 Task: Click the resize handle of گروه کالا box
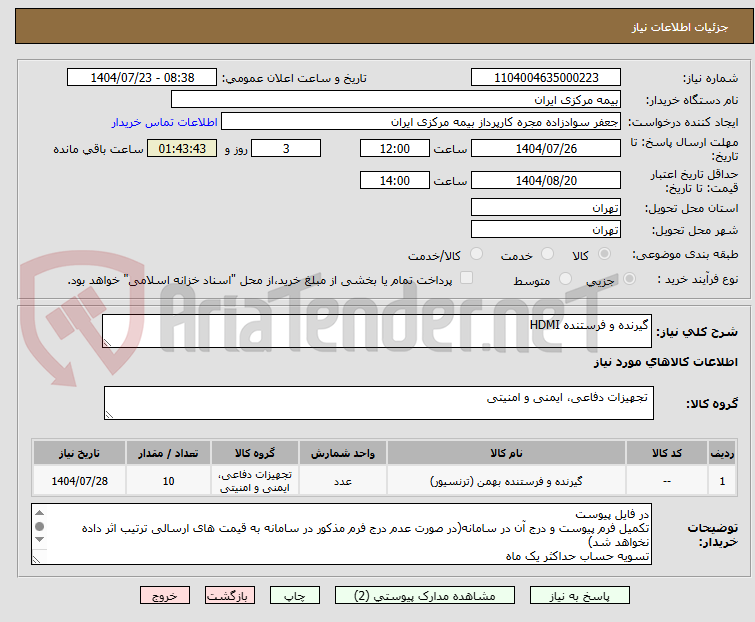tap(109, 415)
